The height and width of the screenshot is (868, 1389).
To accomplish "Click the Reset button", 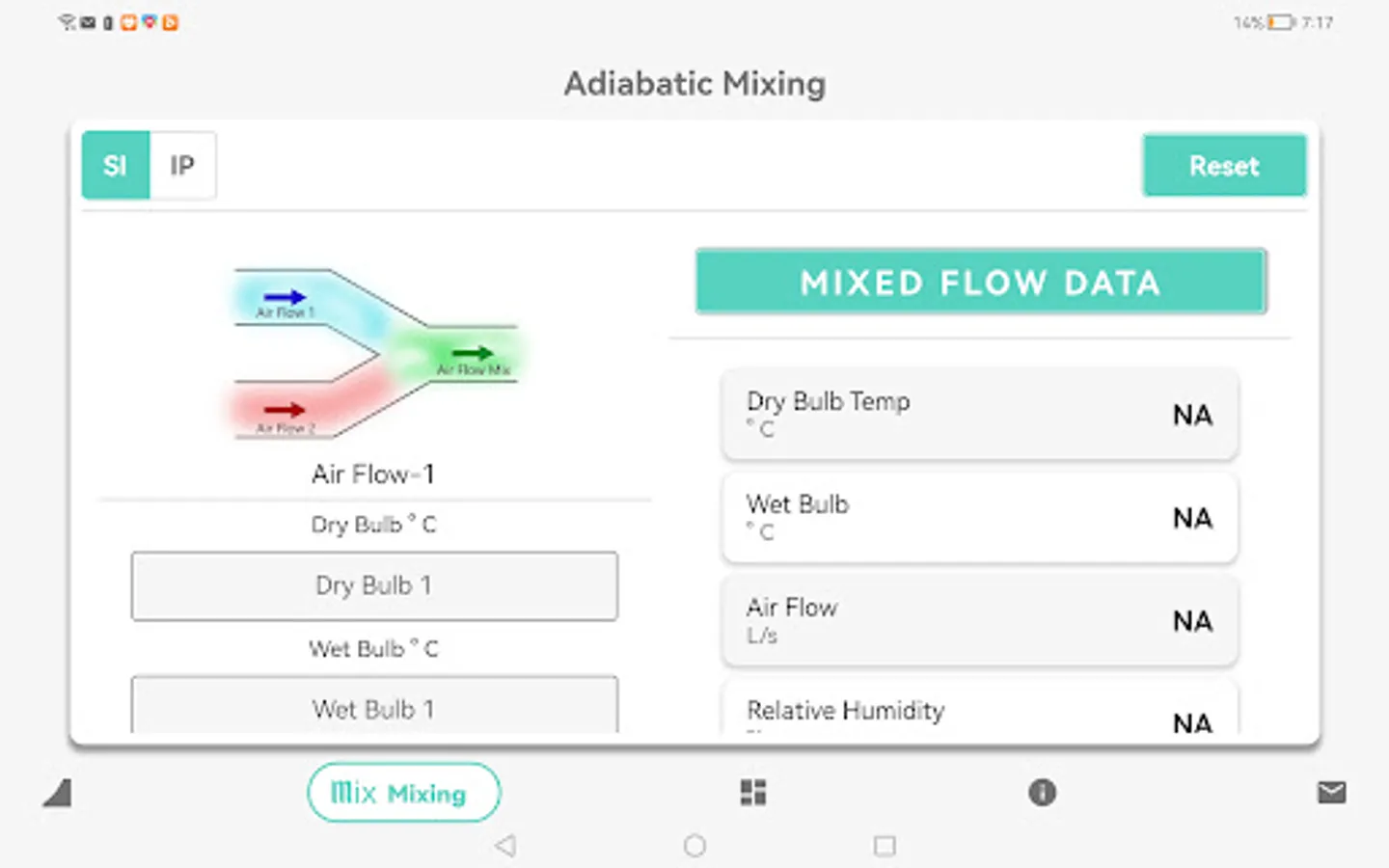I will pos(1224,166).
